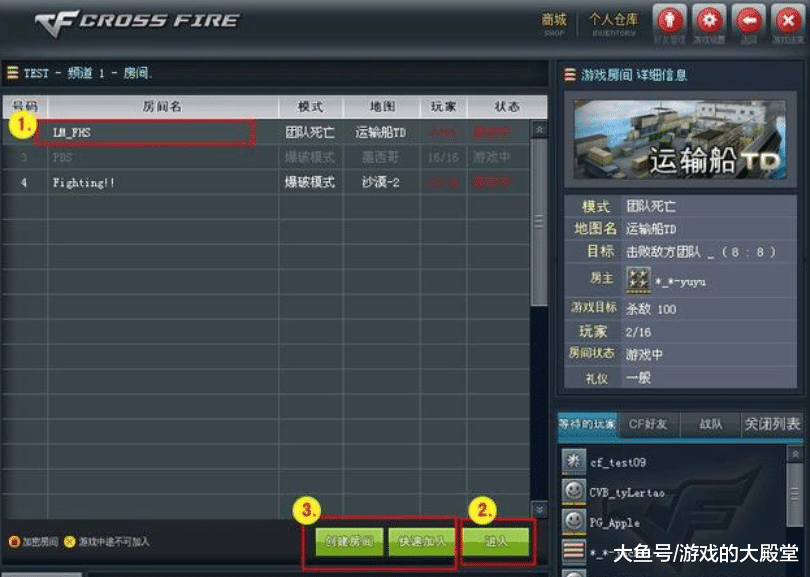Collapse the player list via 关闭列表
The width and height of the screenshot is (810, 577).
pyautogui.click(x=772, y=425)
